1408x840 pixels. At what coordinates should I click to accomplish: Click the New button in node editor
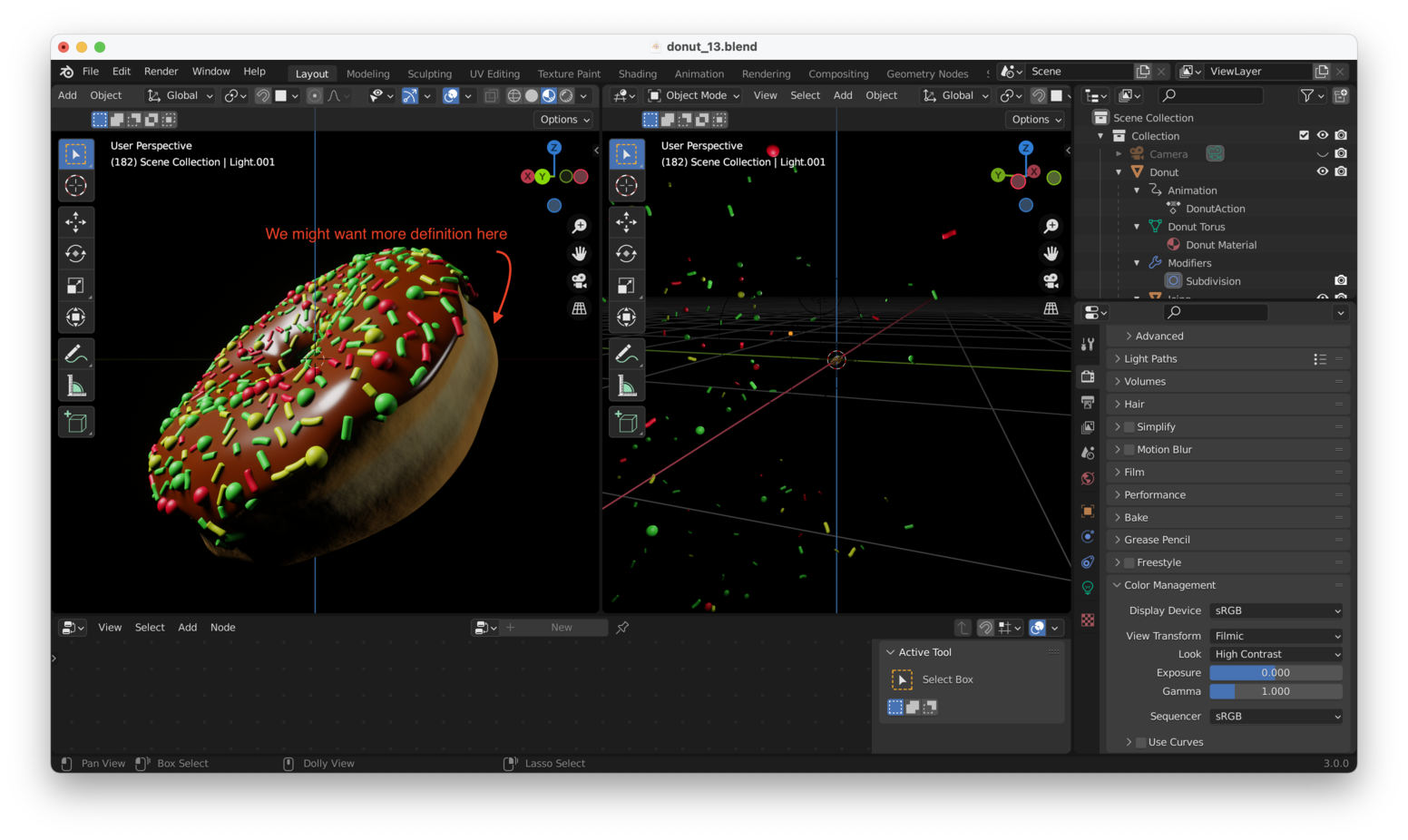[x=561, y=628]
